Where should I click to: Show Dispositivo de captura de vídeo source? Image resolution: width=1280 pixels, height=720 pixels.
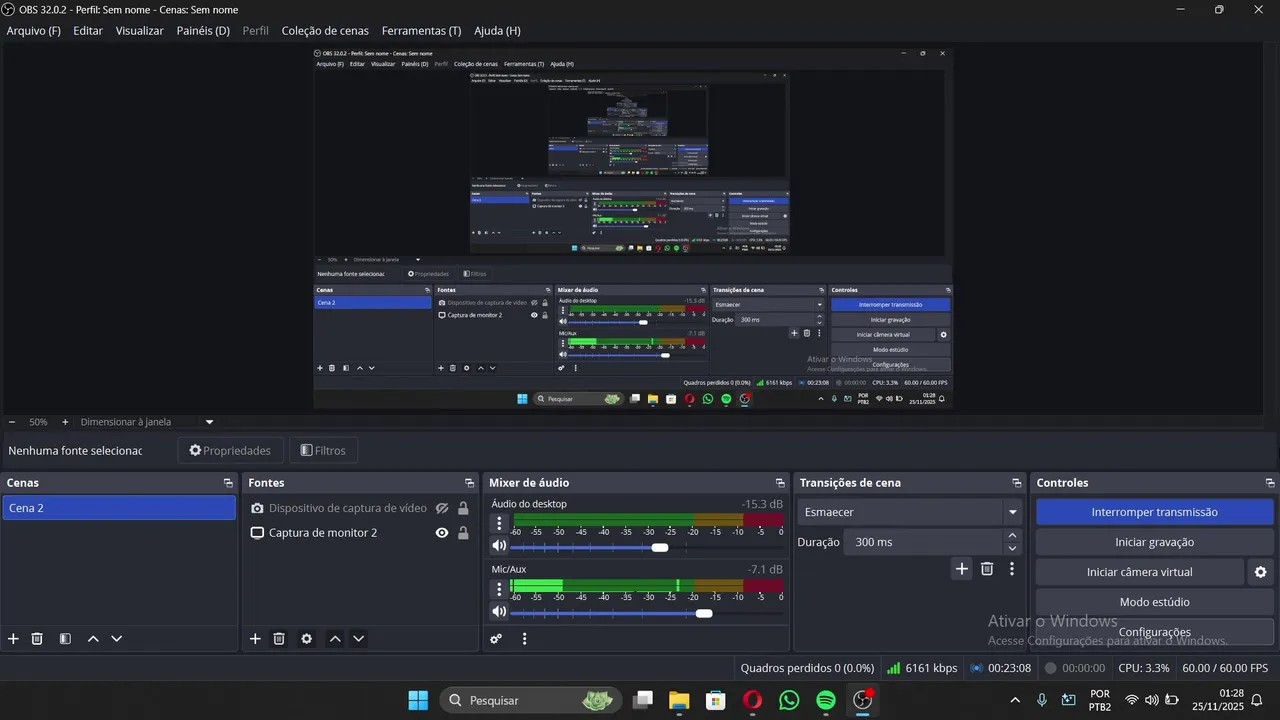[442, 508]
